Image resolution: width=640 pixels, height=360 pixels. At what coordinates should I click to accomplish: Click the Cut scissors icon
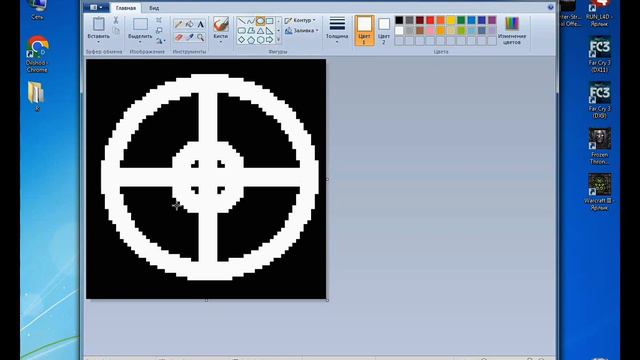pyautogui.click(x=116, y=20)
